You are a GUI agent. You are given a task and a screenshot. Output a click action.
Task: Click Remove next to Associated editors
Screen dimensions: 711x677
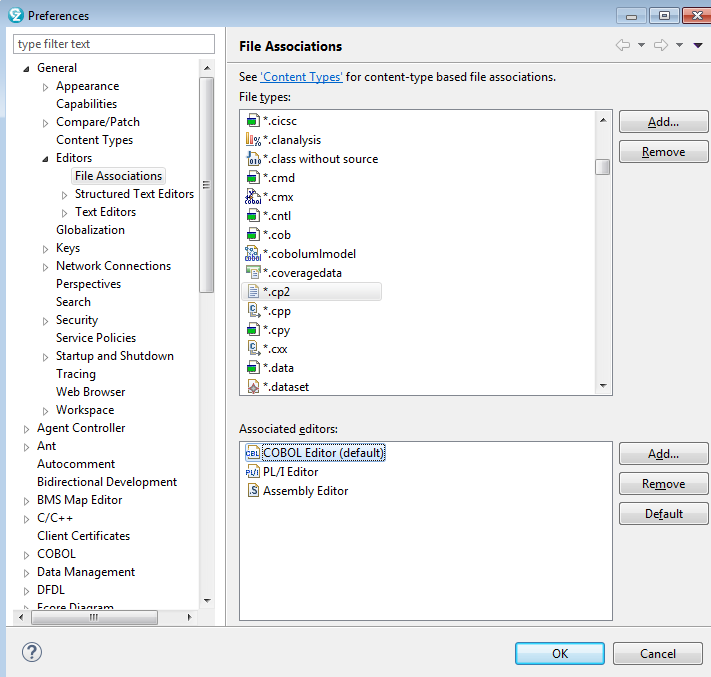pos(663,484)
